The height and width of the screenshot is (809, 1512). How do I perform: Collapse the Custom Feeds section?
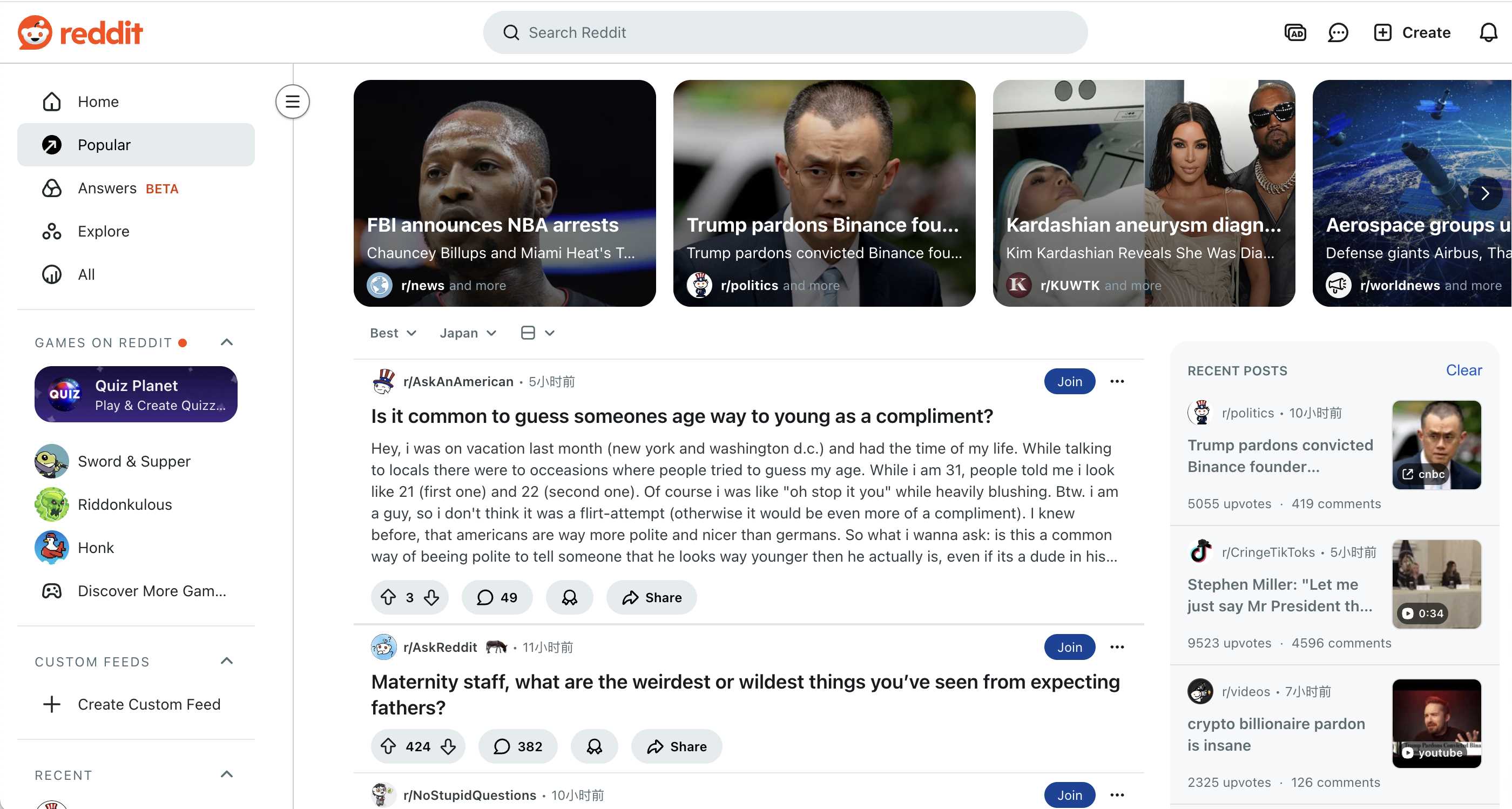point(227,661)
